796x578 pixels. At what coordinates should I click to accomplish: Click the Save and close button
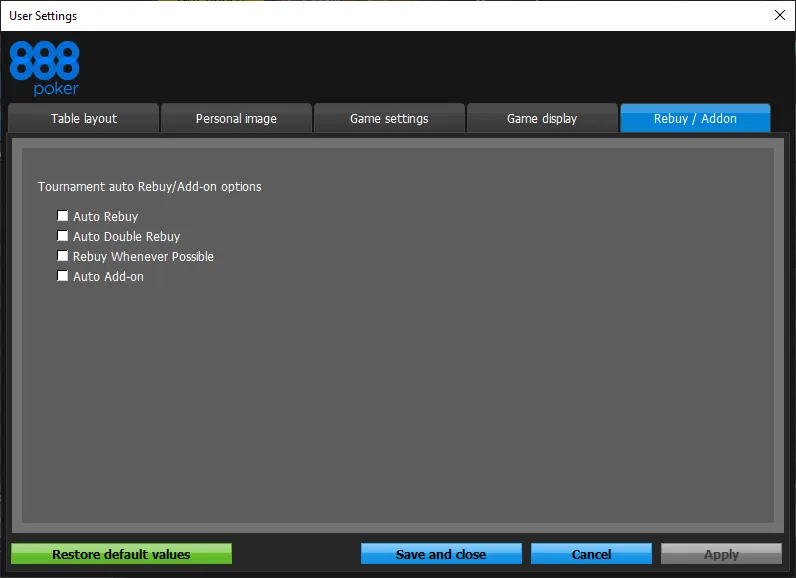click(441, 554)
